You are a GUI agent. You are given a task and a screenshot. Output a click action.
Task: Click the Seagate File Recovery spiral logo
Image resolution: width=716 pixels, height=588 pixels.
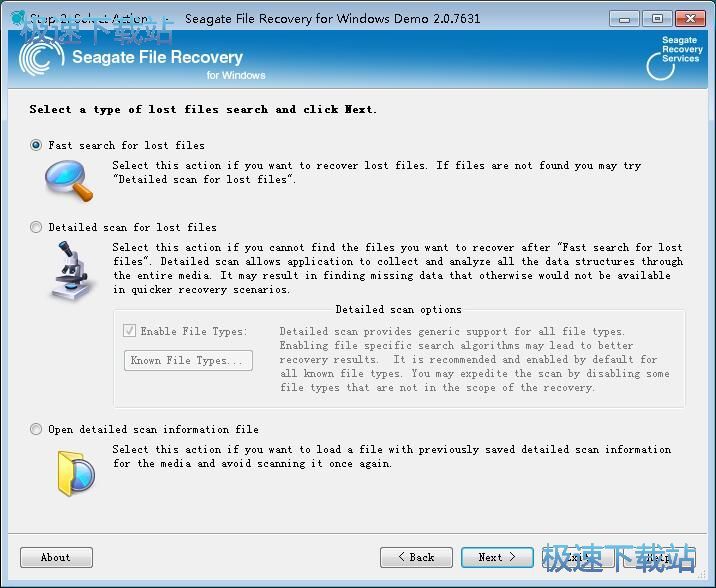tap(41, 58)
